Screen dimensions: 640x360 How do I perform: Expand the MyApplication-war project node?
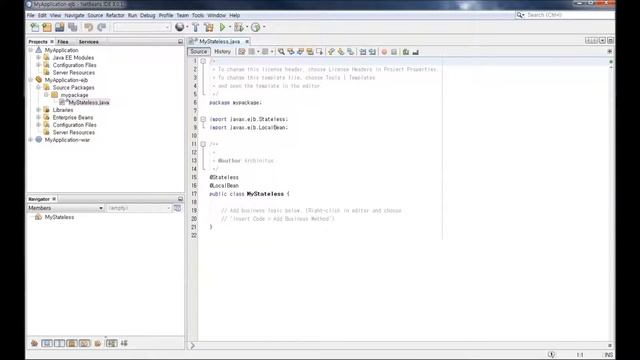pyautogui.click(x=31, y=140)
